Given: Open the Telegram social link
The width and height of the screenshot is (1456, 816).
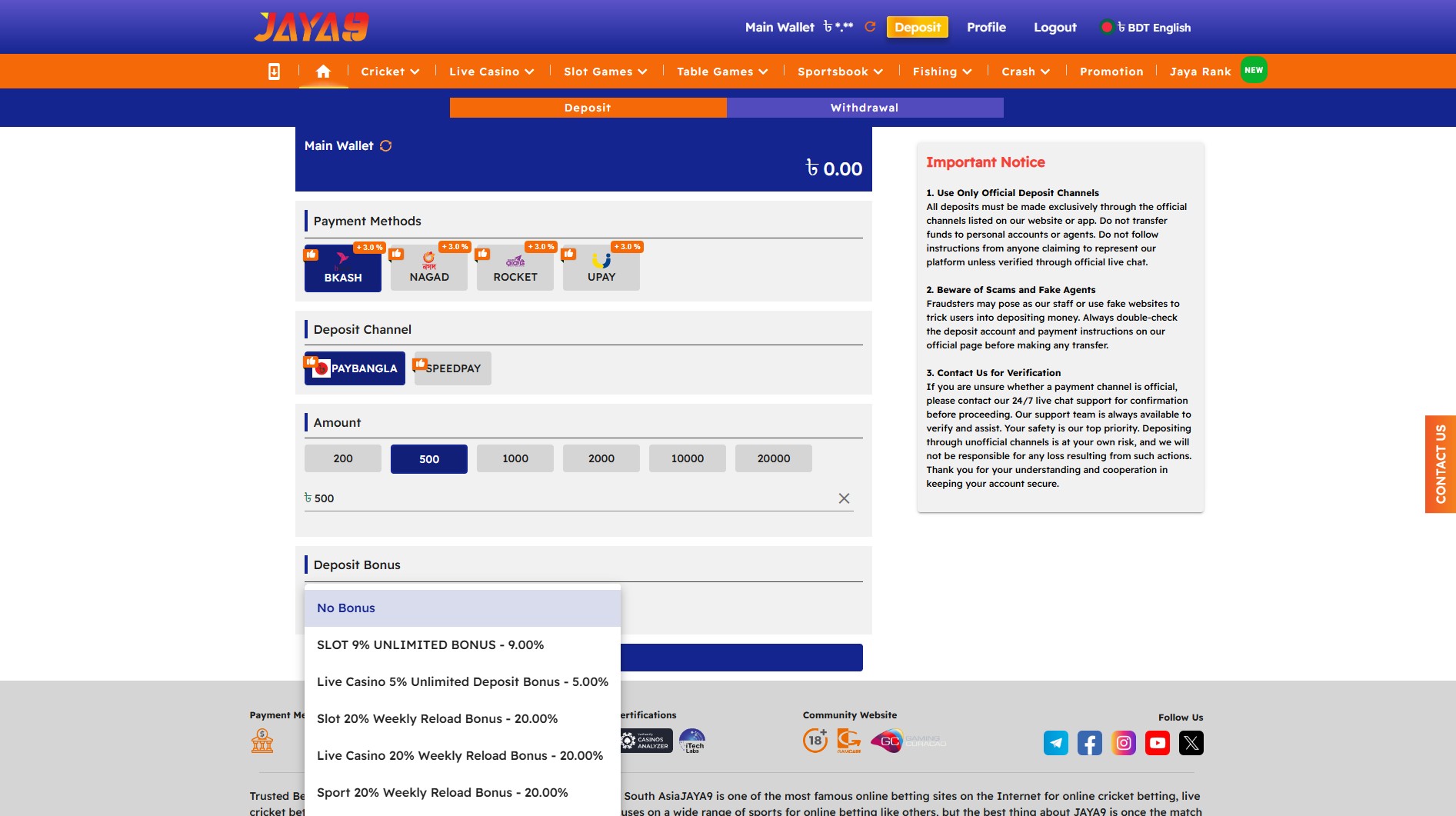Looking at the screenshot, I should pos(1056,743).
